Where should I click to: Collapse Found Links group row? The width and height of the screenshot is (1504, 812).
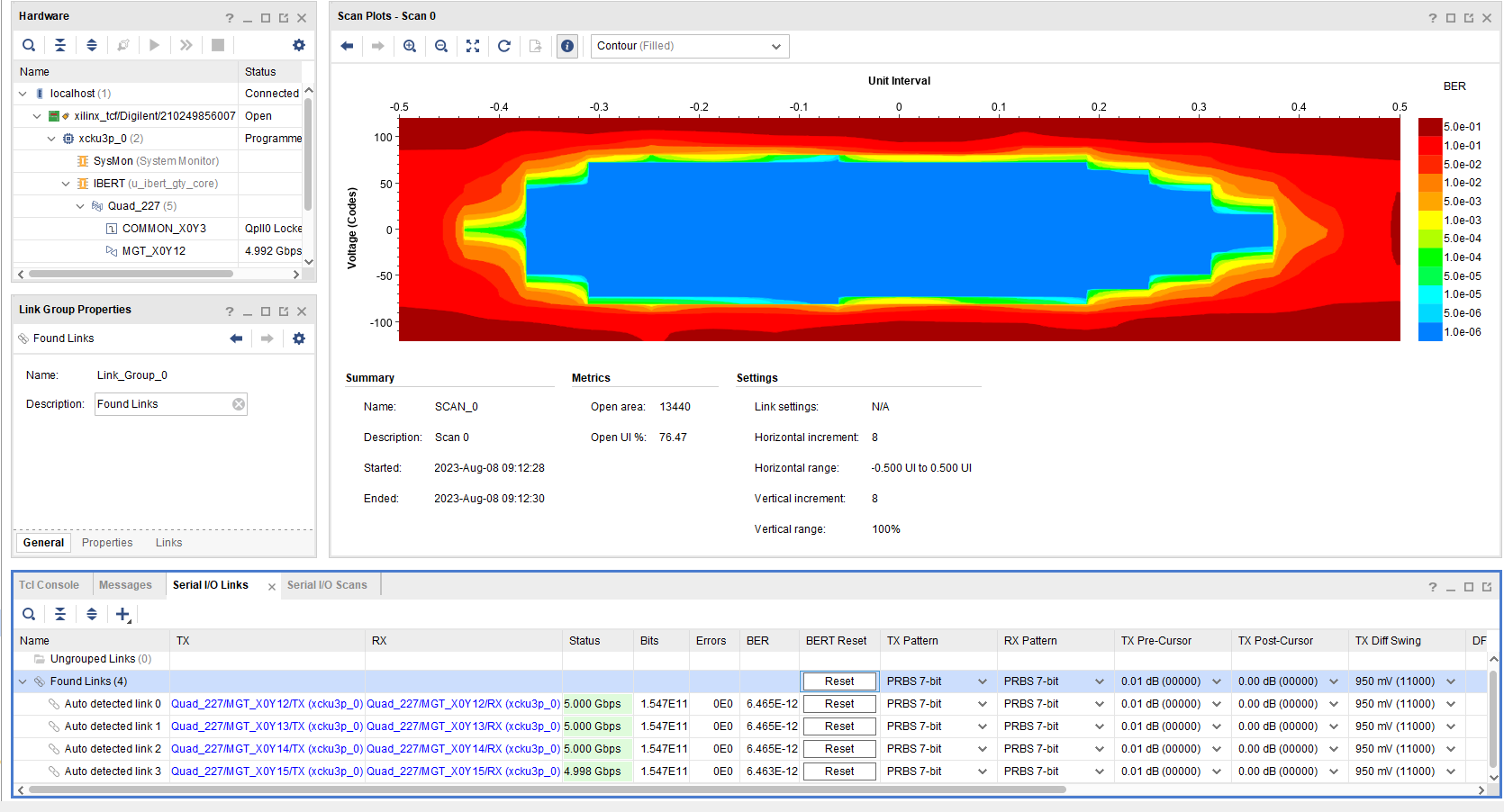click(x=23, y=681)
